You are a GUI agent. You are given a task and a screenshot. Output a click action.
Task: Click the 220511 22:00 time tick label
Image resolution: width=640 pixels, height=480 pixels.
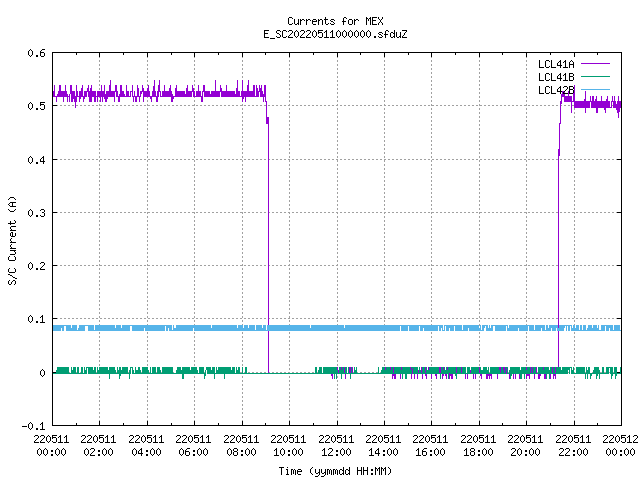tap(573, 446)
